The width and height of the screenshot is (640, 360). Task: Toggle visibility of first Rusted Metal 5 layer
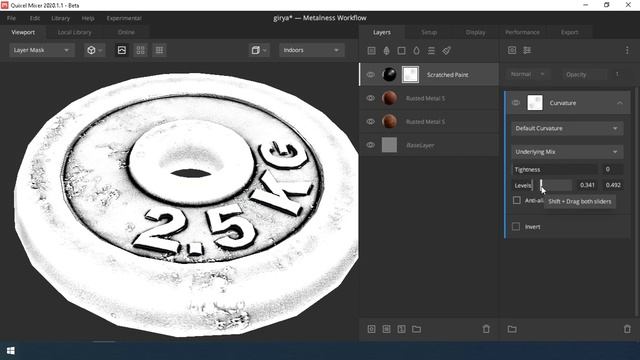point(371,98)
